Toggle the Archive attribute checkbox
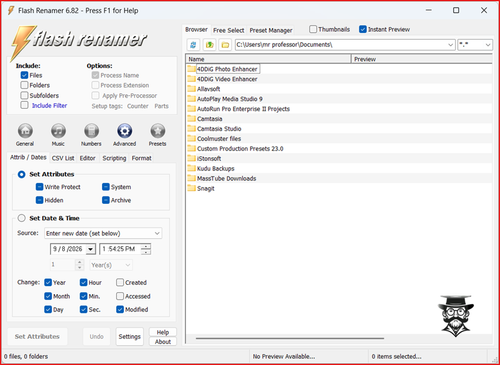500x365 pixels. [x=106, y=200]
